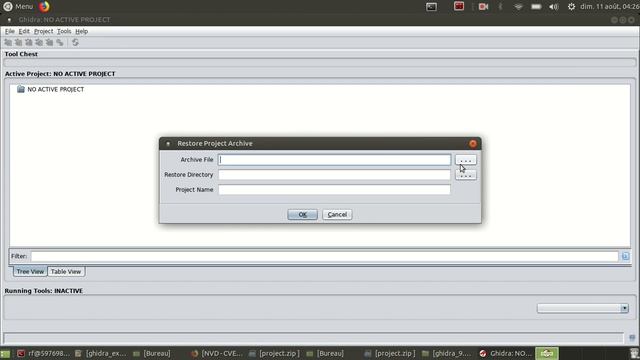The height and width of the screenshot is (360, 640).
Task: Click into the Restore Directory text field
Action: [334, 175]
